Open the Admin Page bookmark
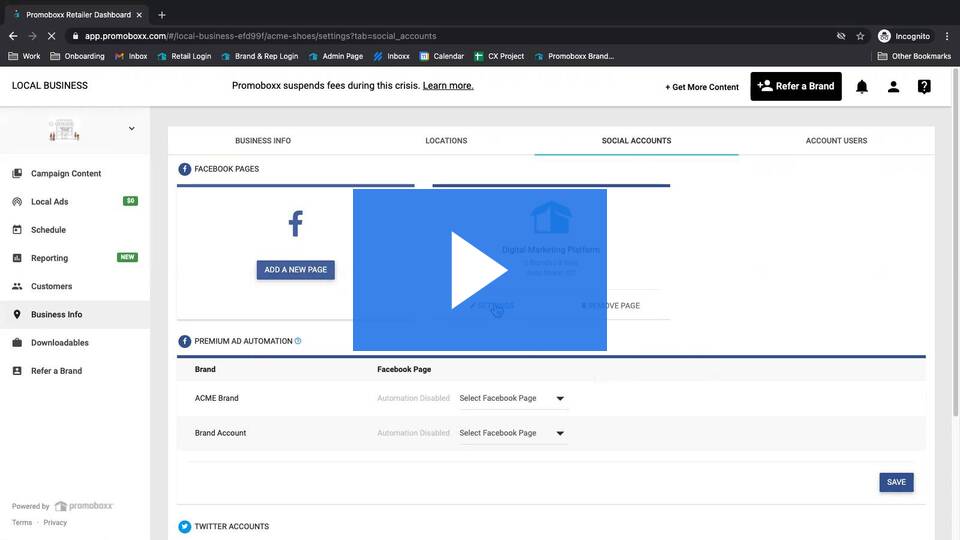The width and height of the screenshot is (960, 540). [336, 56]
